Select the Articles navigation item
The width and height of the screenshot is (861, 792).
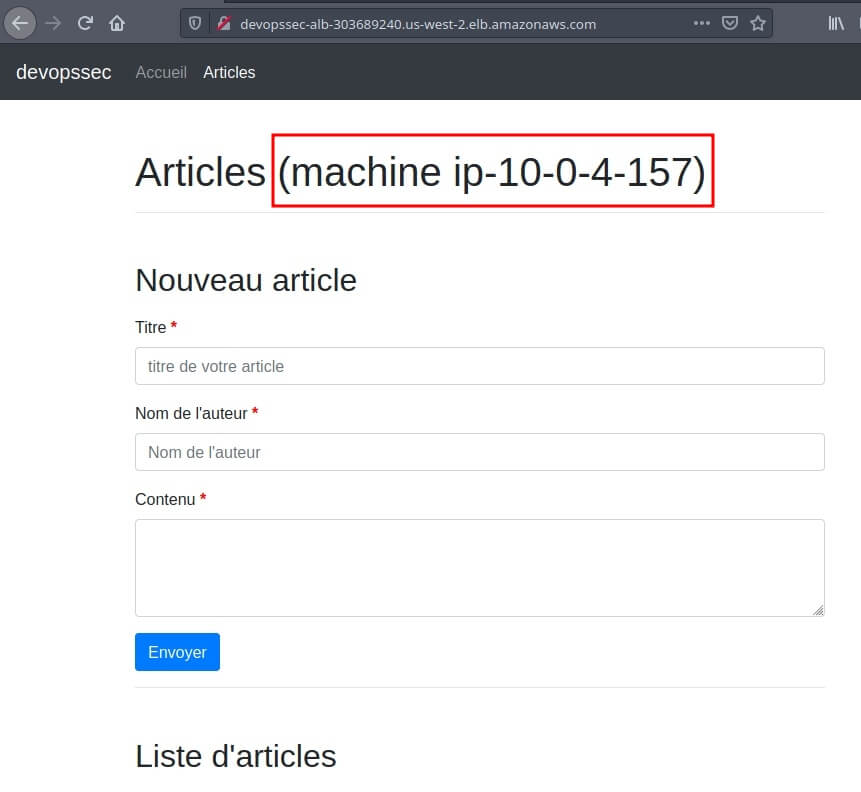pos(229,72)
